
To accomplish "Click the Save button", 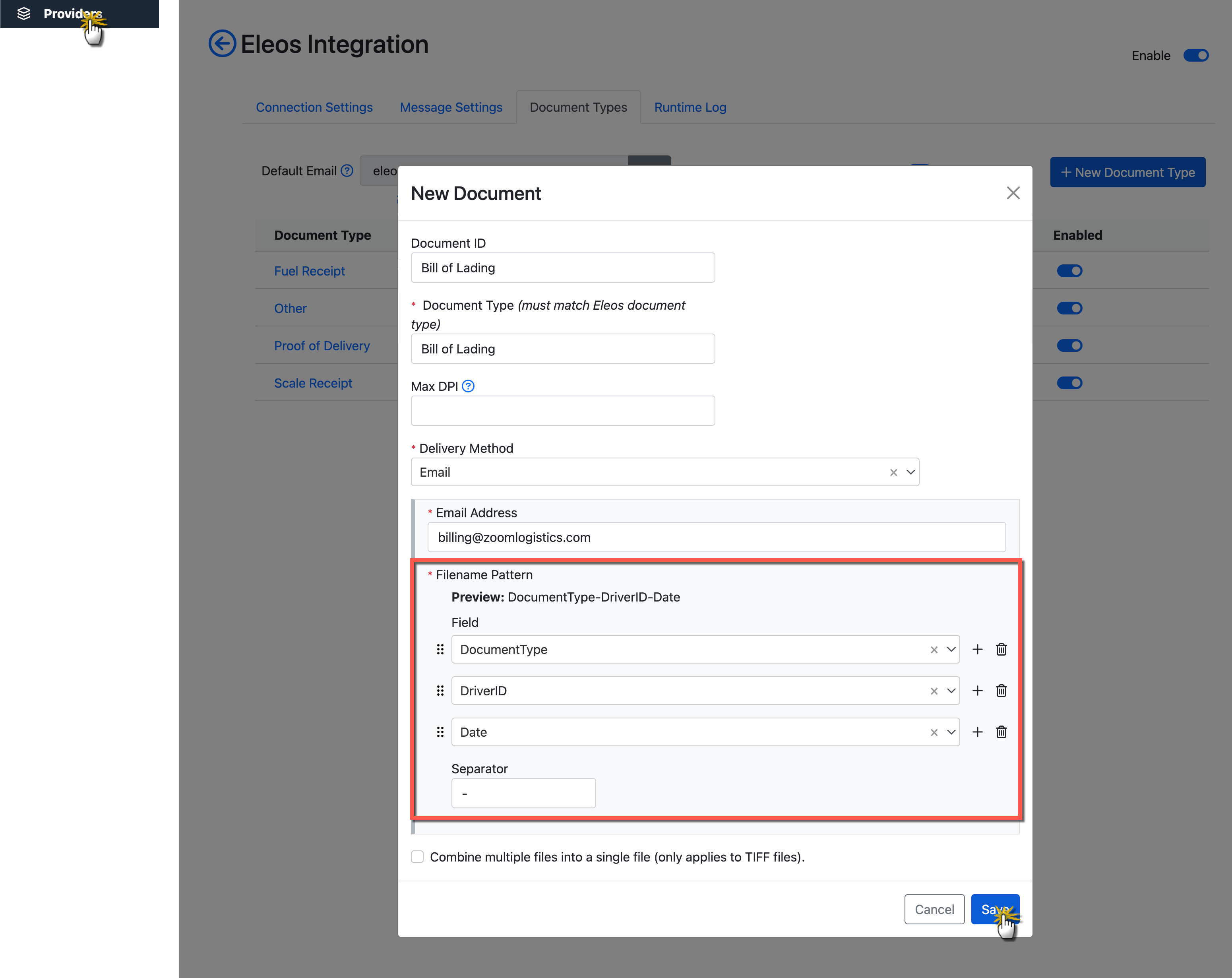I will pos(994,909).
